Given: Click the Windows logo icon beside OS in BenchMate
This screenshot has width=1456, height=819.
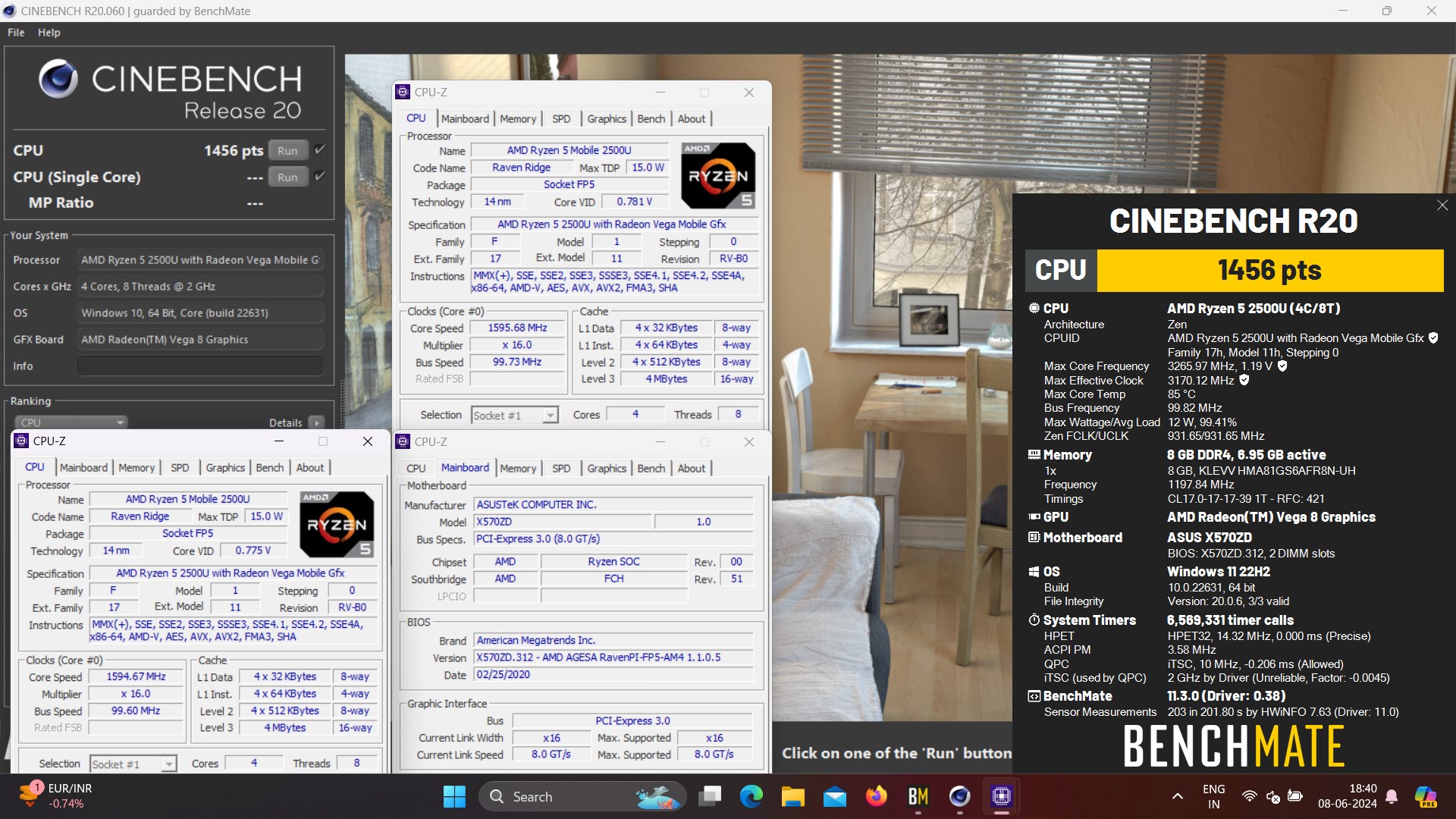Looking at the screenshot, I should (x=1034, y=572).
